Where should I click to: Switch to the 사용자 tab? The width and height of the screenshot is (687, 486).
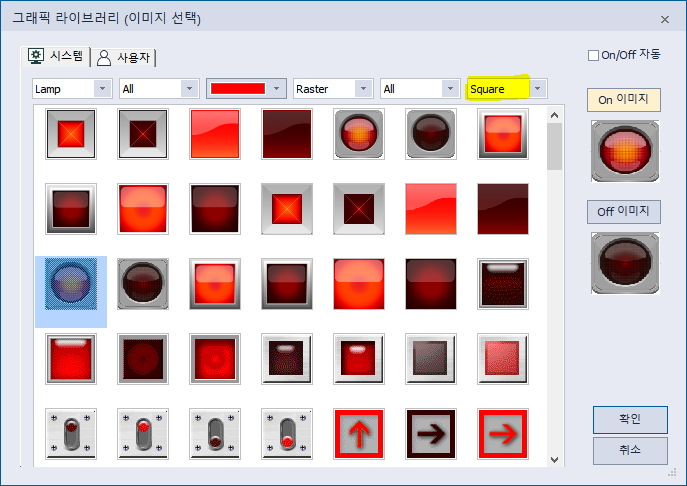point(124,57)
